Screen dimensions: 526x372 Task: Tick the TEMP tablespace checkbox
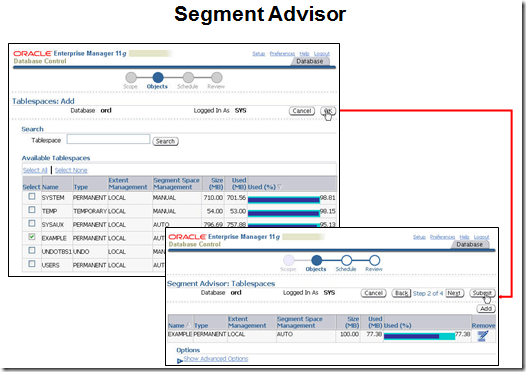[32, 210]
